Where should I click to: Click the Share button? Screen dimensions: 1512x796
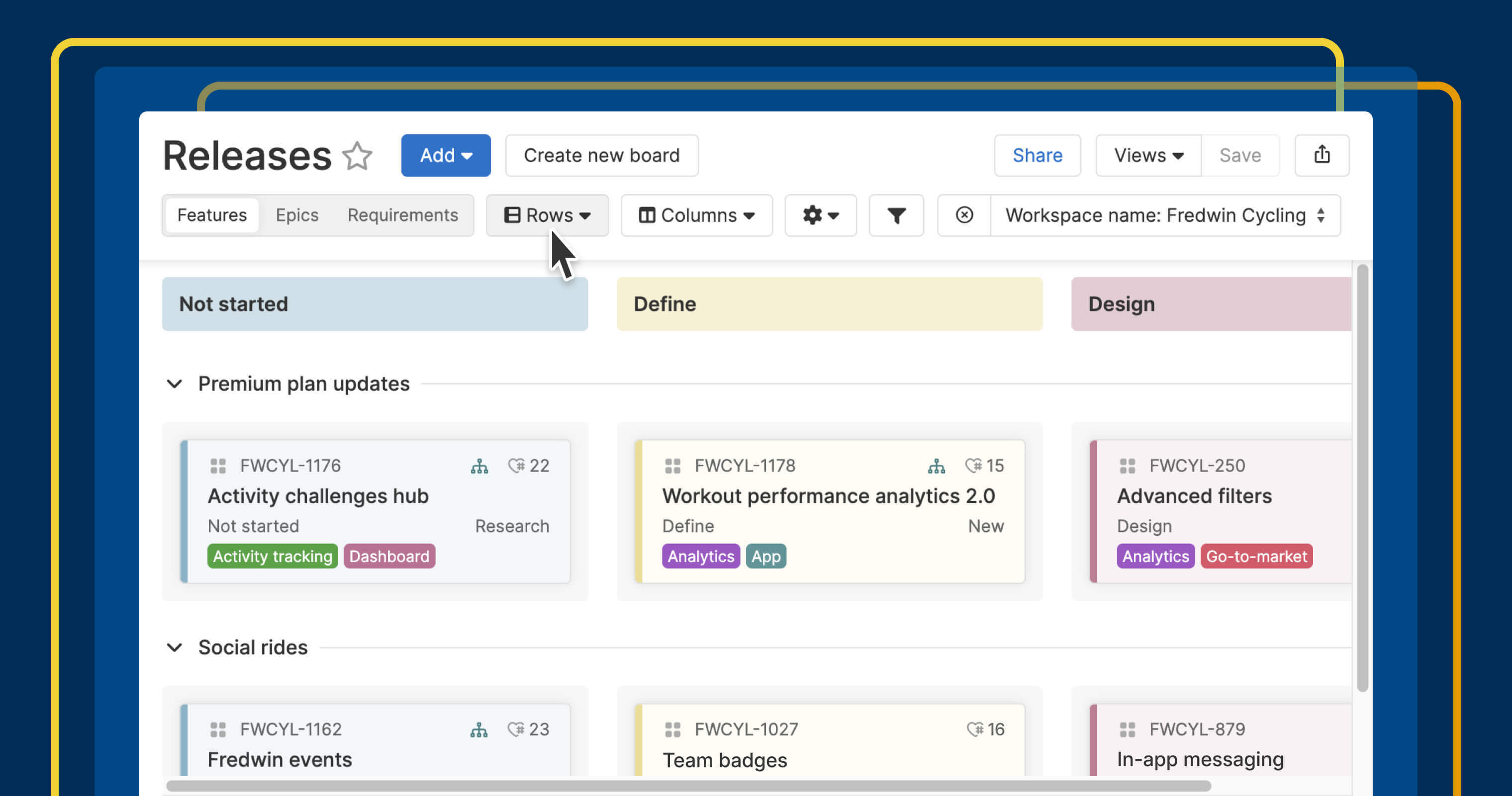[x=1037, y=156]
